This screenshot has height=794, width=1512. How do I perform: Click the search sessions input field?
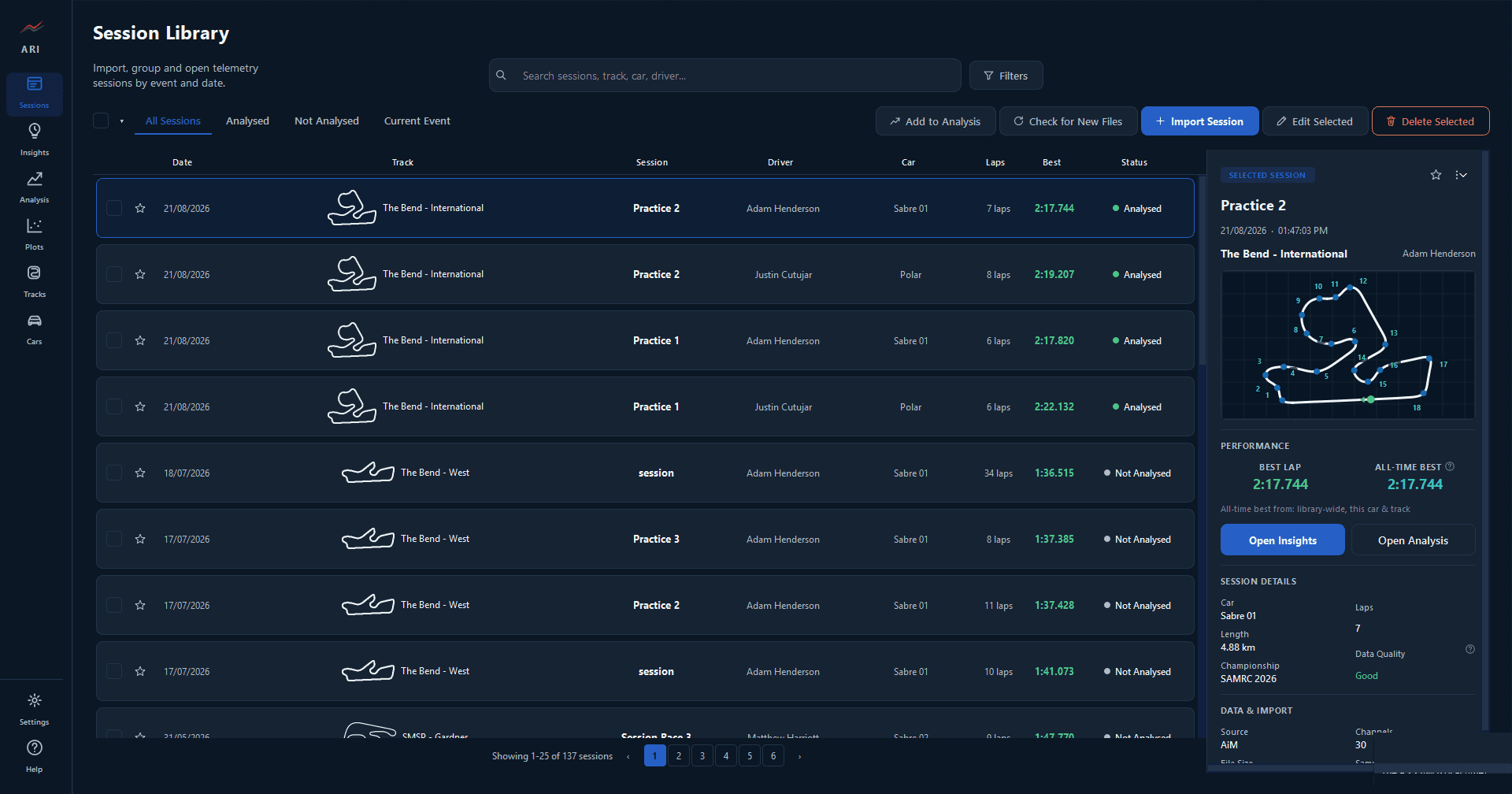click(724, 76)
